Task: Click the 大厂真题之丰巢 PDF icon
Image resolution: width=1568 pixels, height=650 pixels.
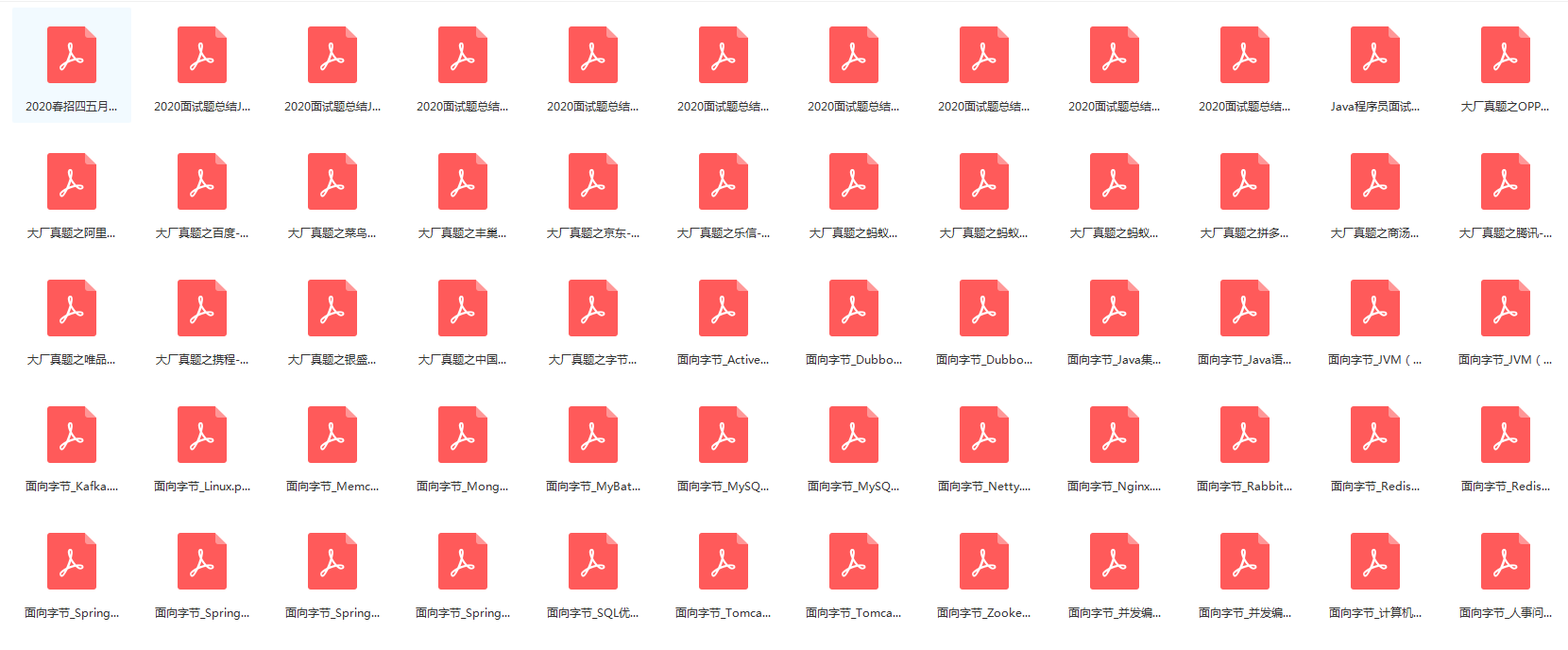Action: (x=463, y=181)
